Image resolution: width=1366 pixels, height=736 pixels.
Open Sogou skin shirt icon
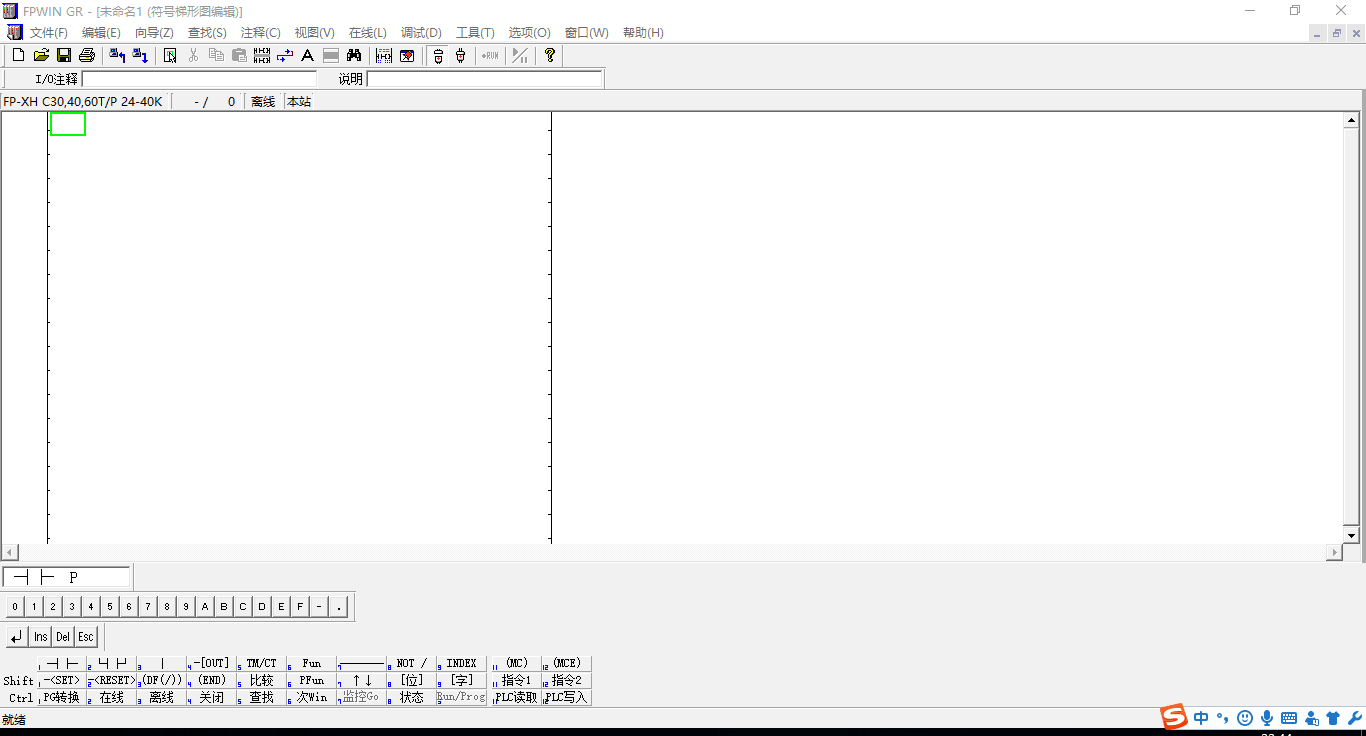click(x=1333, y=718)
